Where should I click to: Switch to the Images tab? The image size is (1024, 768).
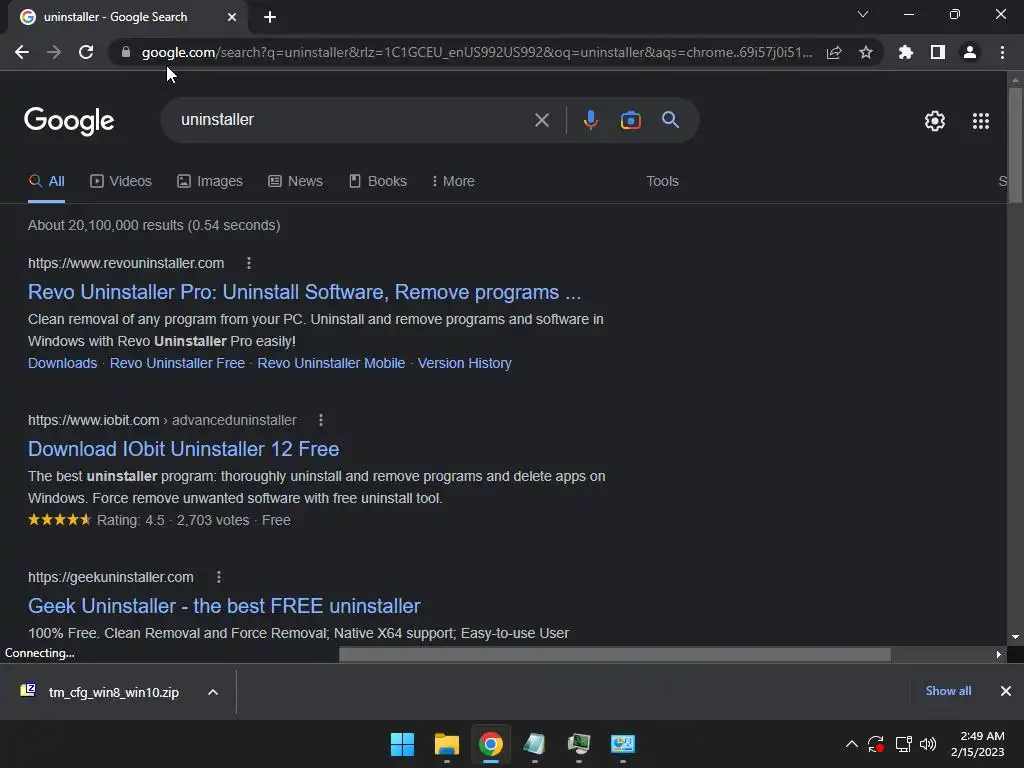pyautogui.click(x=210, y=182)
